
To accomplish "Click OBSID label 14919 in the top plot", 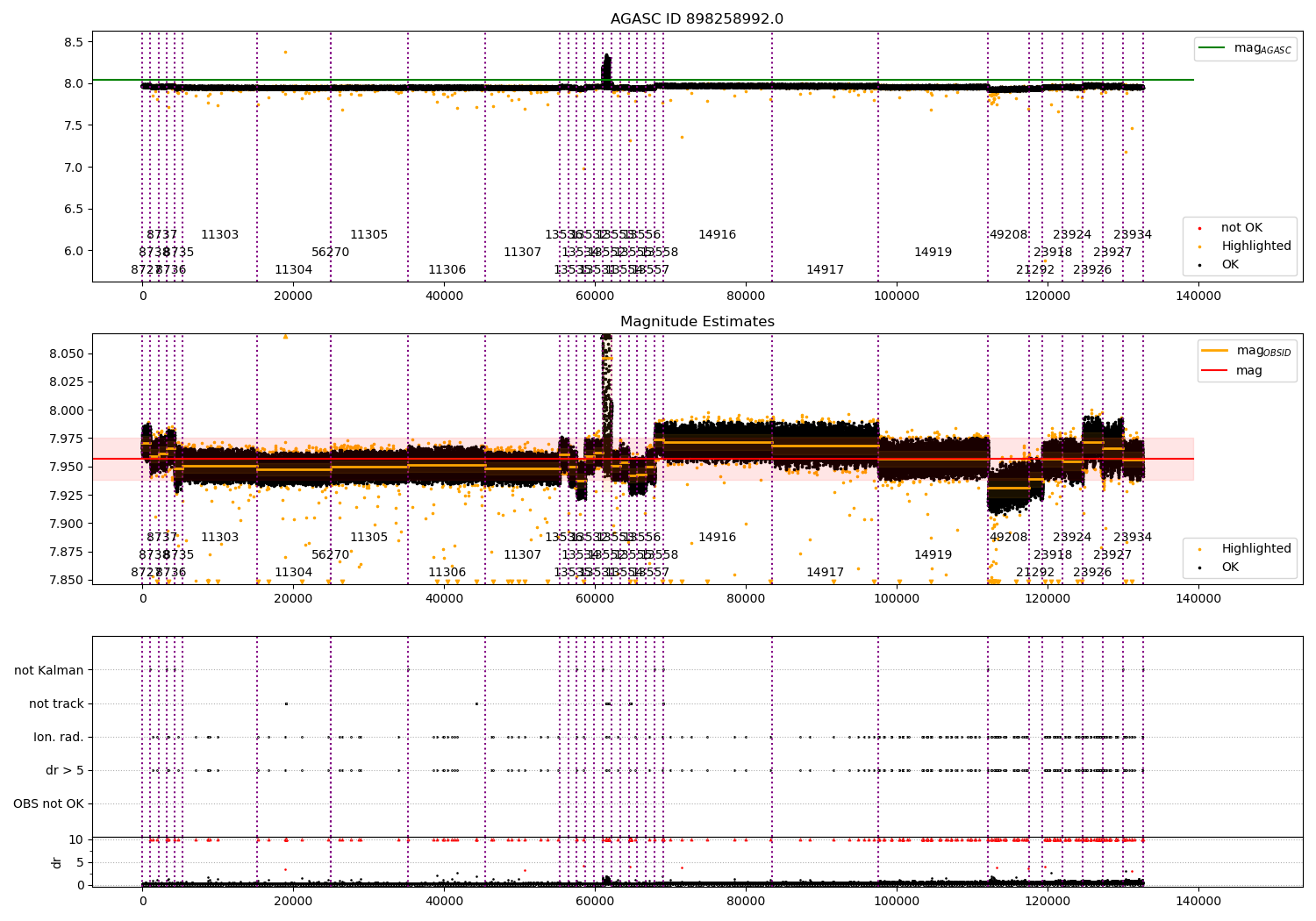I will [x=933, y=253].
